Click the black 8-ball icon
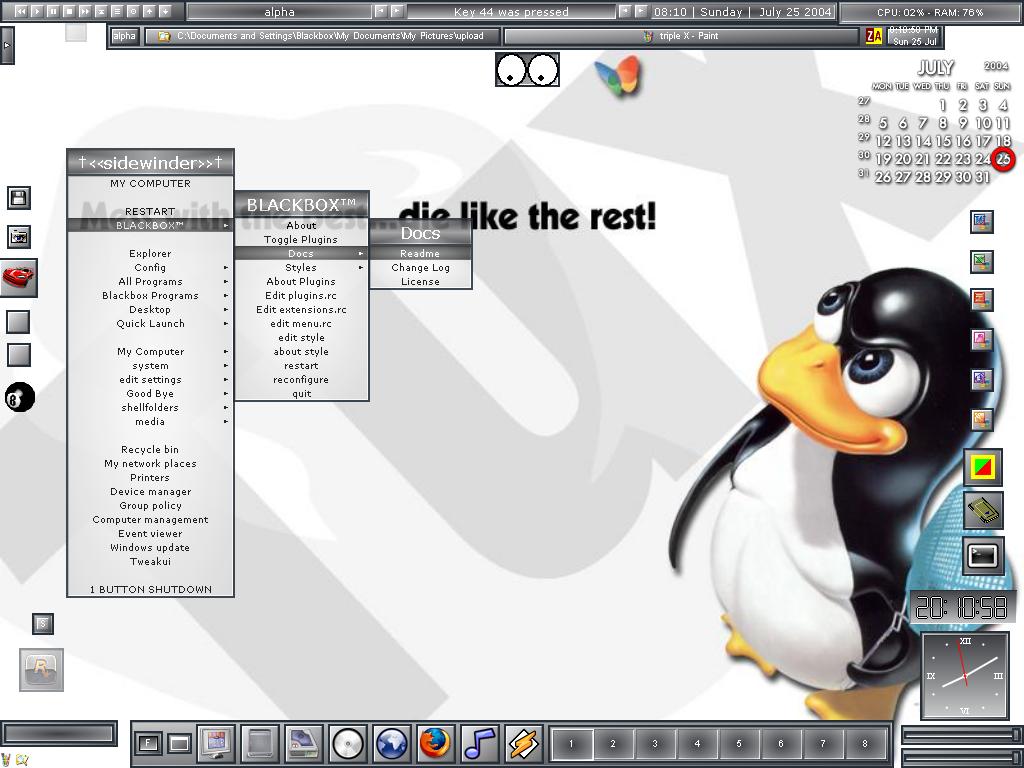Viewport: 1024px width, 768px height. [x=20, y=398]
